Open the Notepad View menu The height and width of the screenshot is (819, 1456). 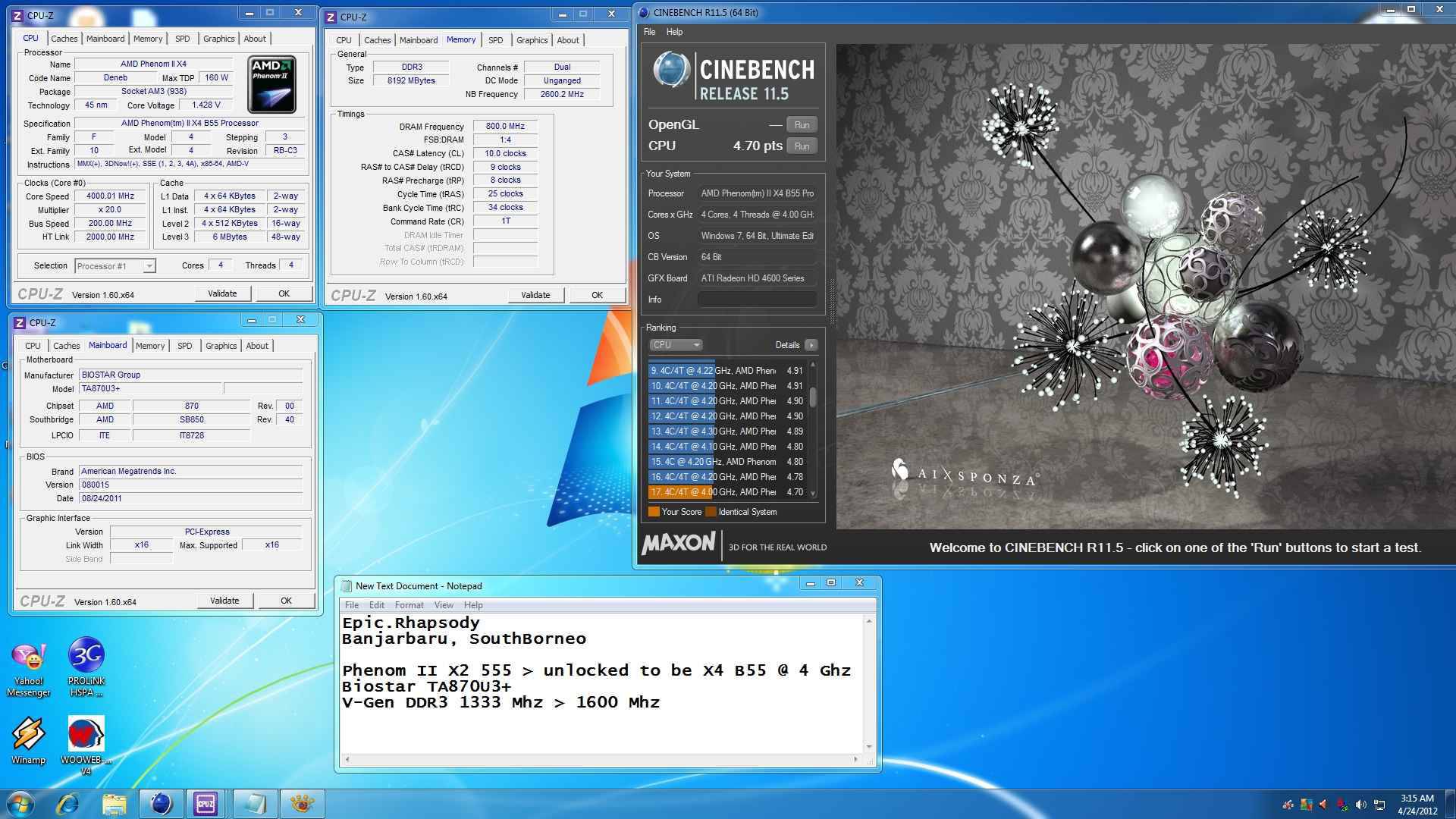444,605
